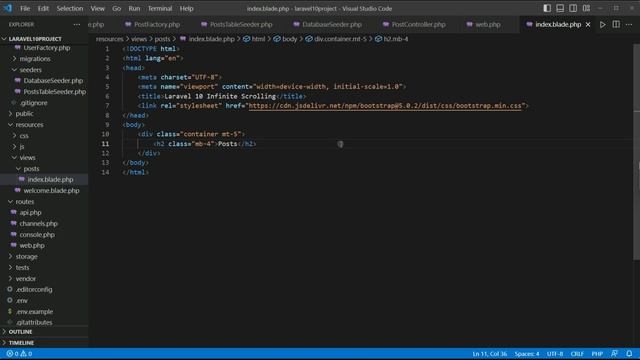
Task: Open .env.example file
Action: 34,311
